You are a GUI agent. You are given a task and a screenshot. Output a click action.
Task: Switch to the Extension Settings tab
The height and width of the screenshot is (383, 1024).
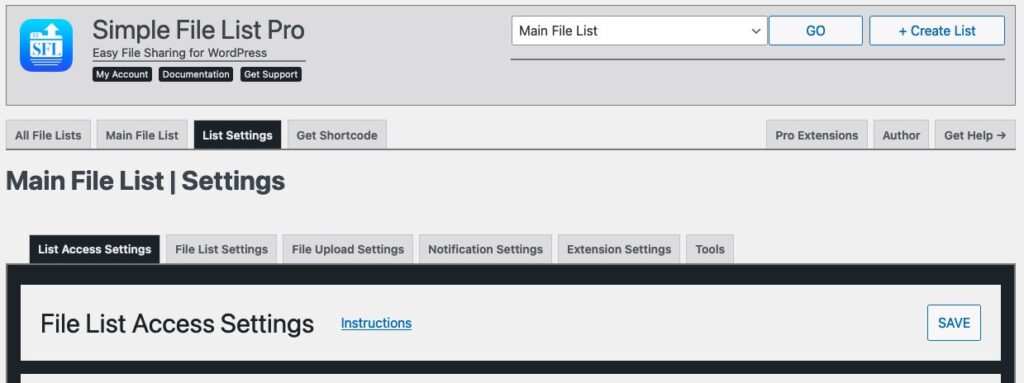(x=619, y=249)
